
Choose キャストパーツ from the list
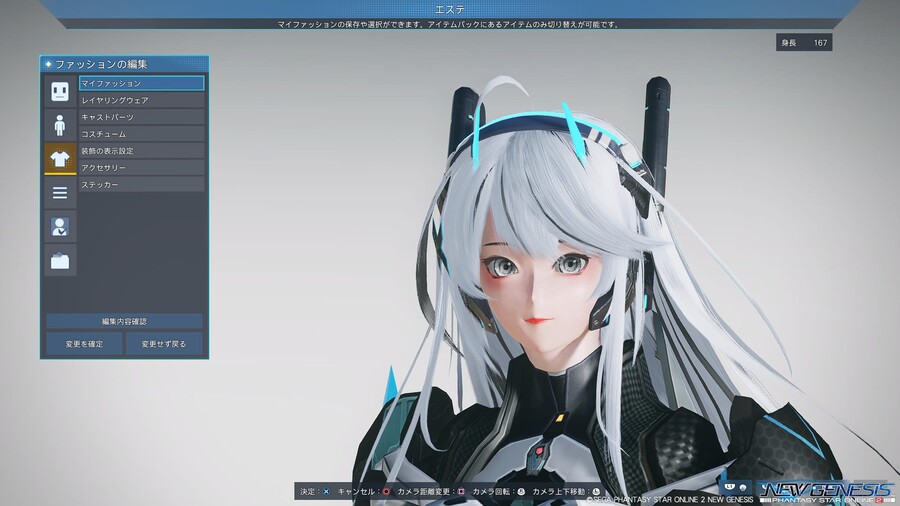click(x=141, y=117)
